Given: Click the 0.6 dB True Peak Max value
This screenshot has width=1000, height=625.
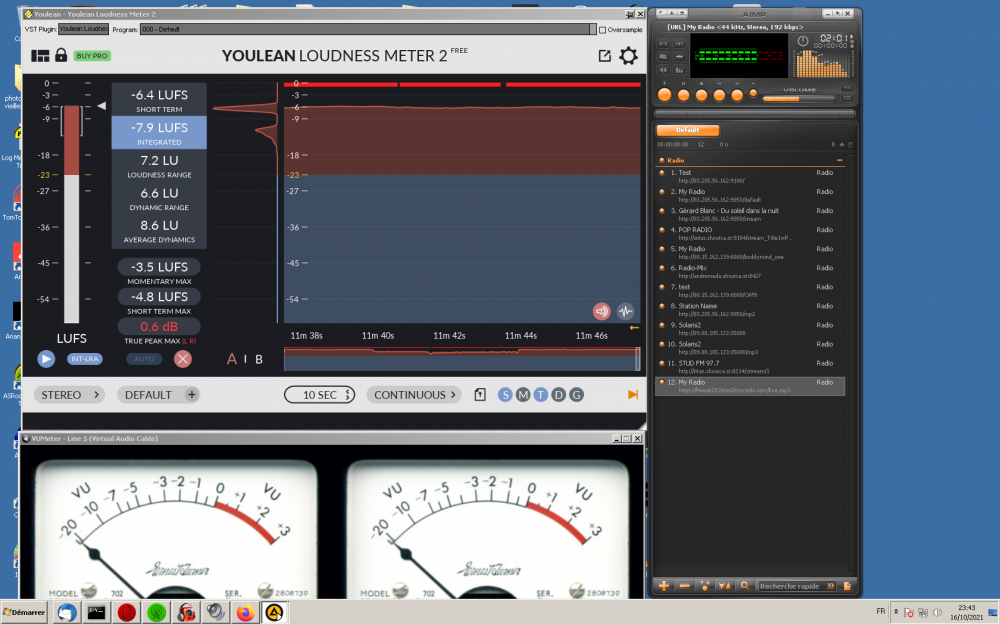Looking at the screenshot, I should (x=159, y=327).
